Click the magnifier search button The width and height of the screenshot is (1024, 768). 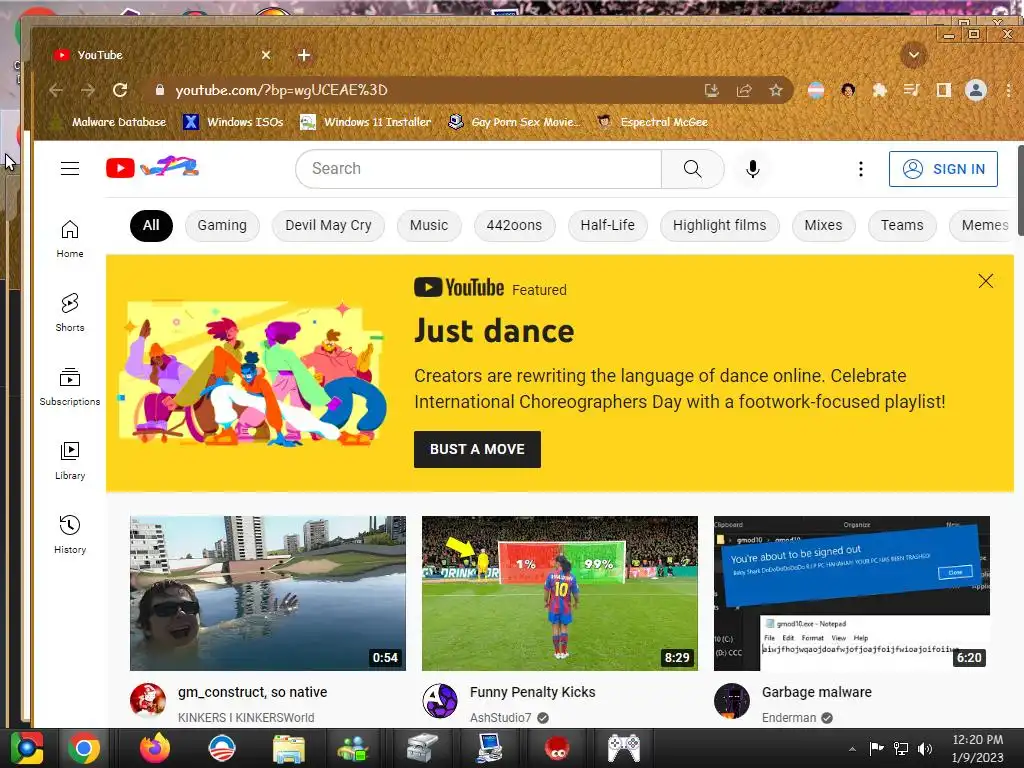point(692,168)
